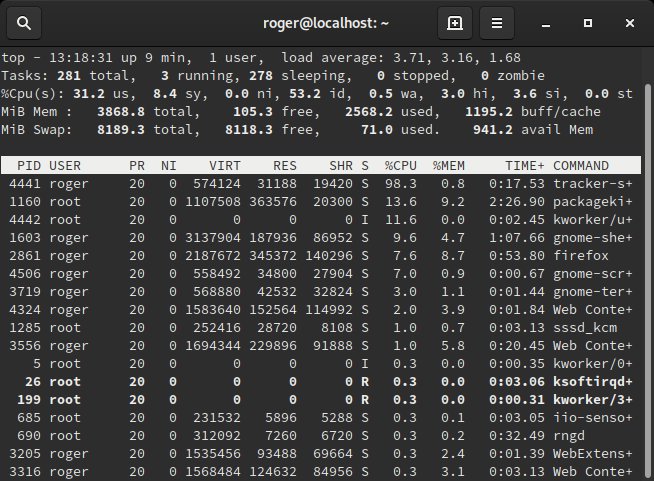Select the tracker-s+ process command
654x481 pixels.
coord(593,184)
